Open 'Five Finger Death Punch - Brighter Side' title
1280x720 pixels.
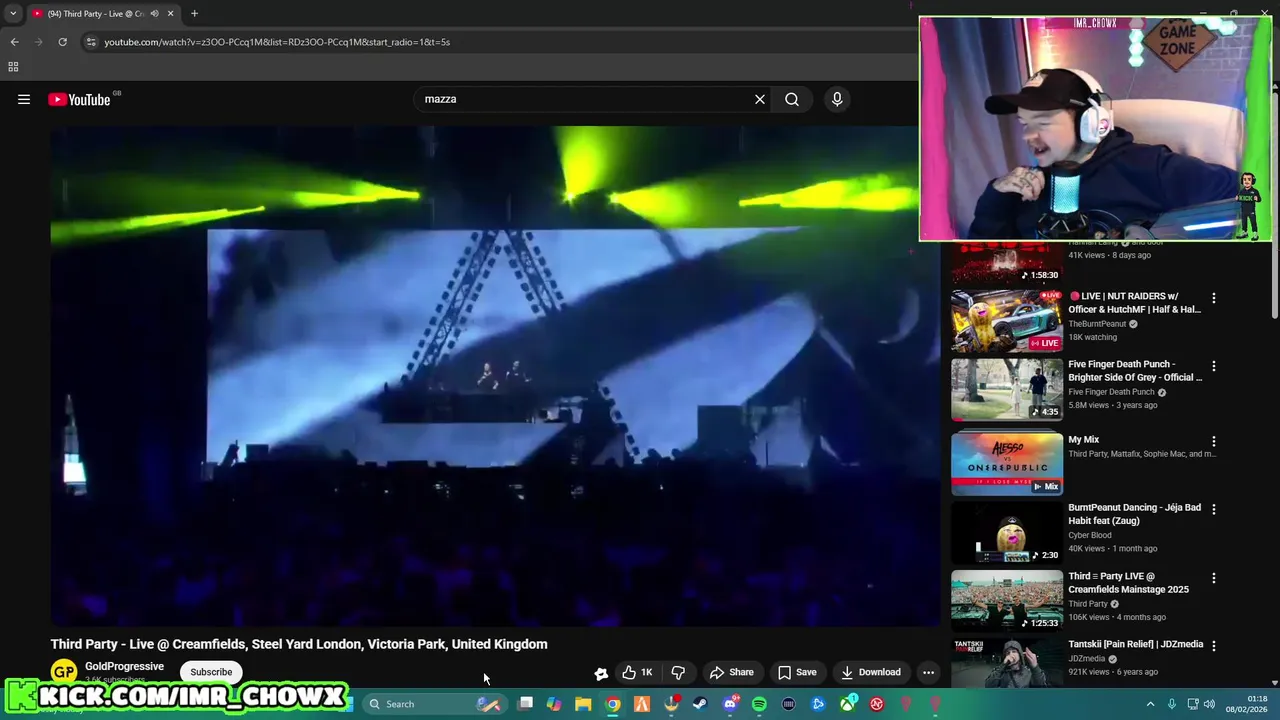point(1135,371)
